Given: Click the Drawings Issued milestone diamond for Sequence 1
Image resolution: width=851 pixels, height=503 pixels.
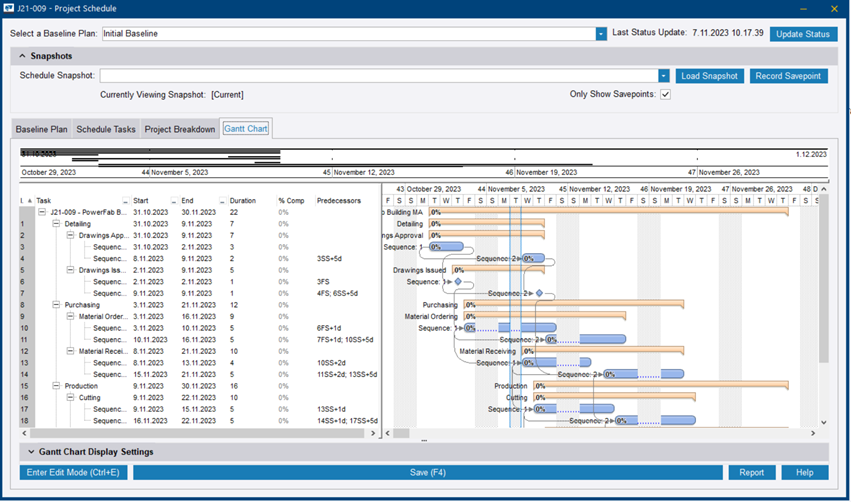Looking at the screenshot, I should pyautogui.click(x=458, y=282).
